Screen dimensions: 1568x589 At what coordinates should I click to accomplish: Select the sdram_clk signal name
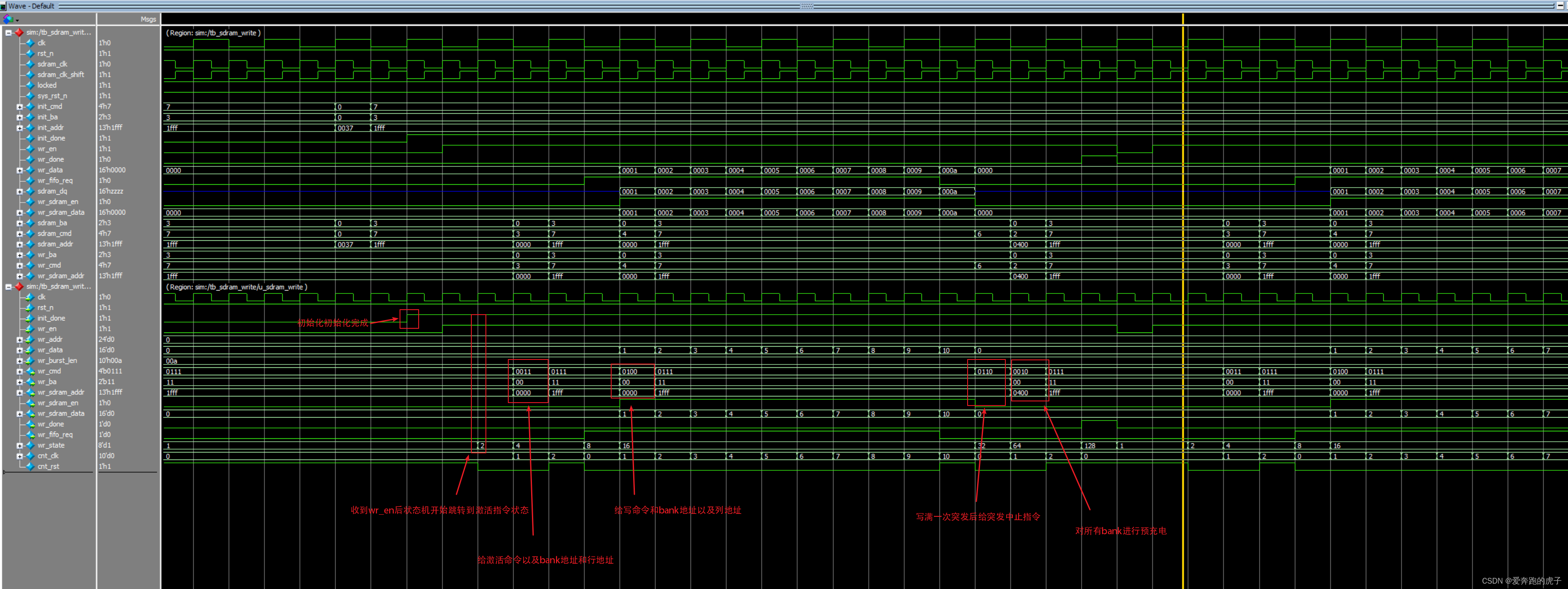click(52, 64)
